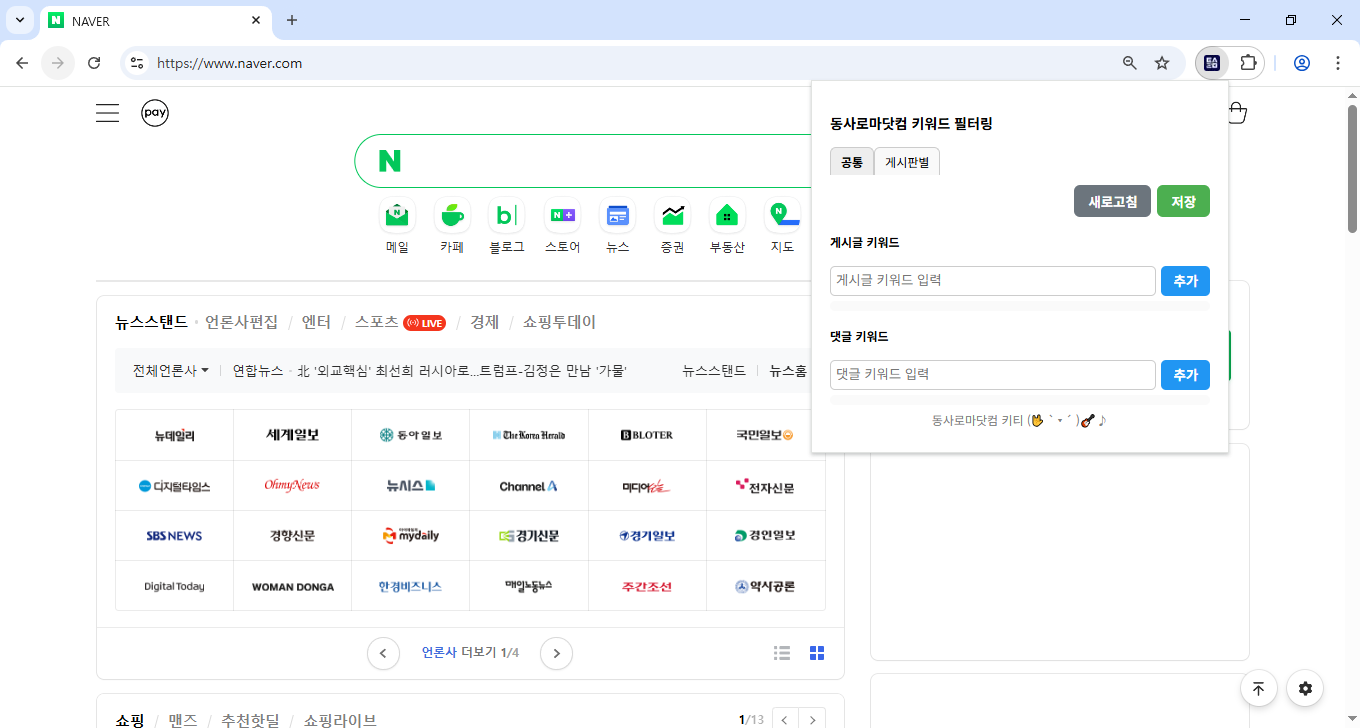
Task: Switch newsstand to list view
Action: [782, 653]
